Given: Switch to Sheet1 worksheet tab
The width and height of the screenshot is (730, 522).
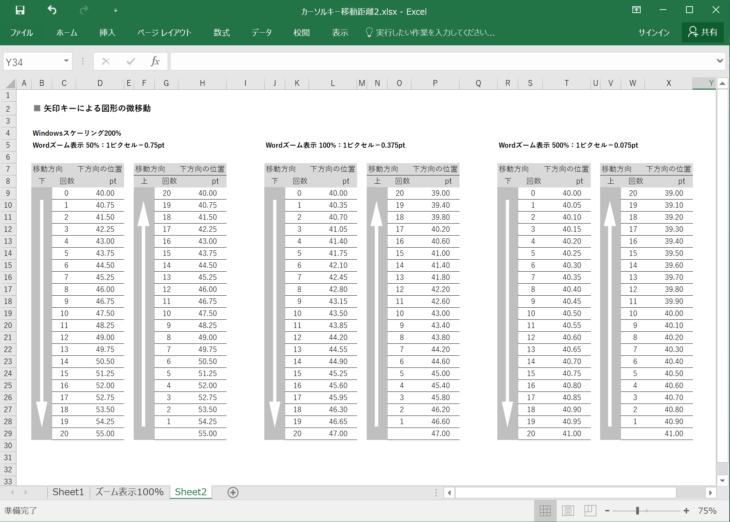Looking at the screenshot, I should pos(68,492).
